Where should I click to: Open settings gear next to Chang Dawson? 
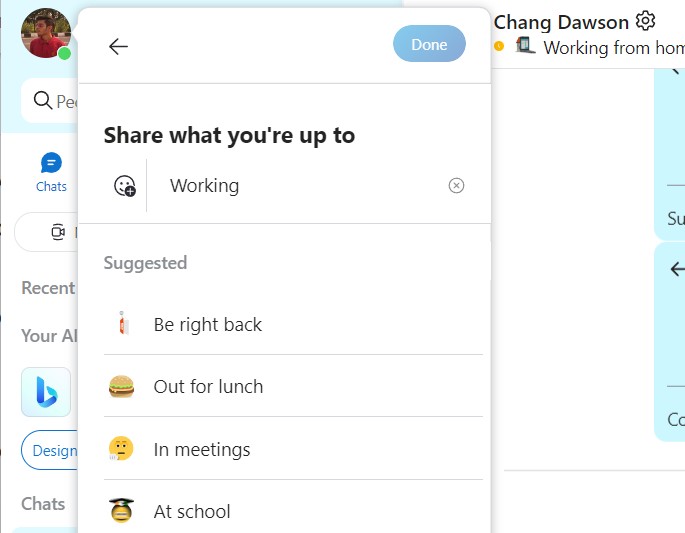click(645, 21)
